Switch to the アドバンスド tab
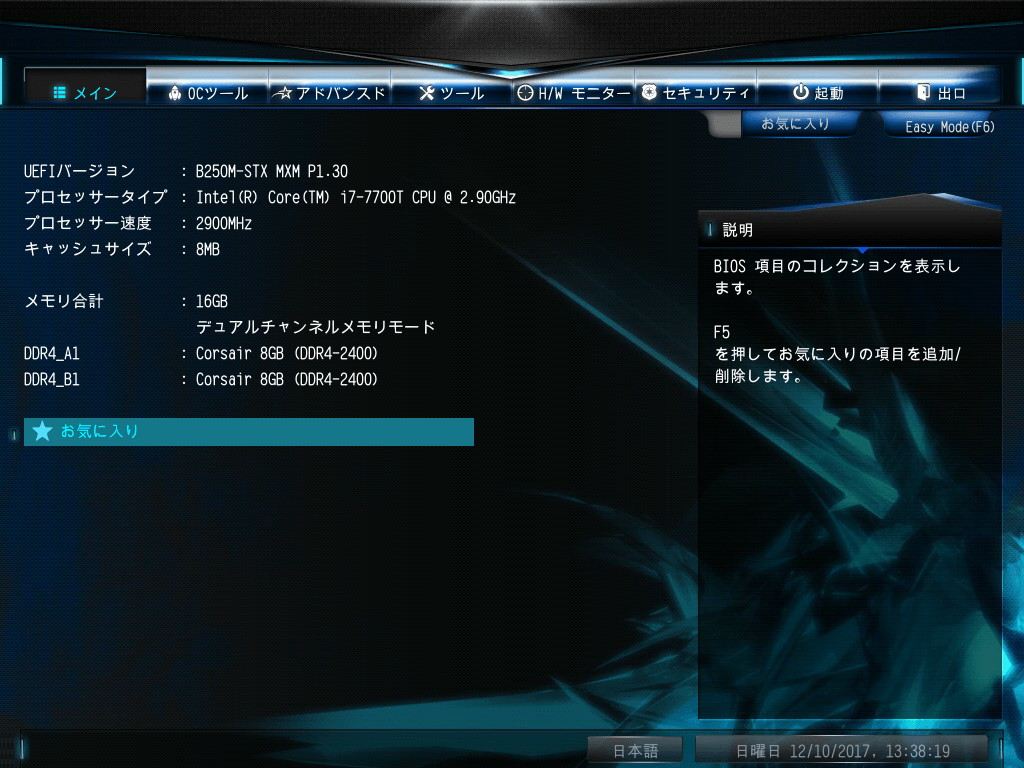Image resolution: width=1024 pixels, height=768 pixels. [x=329, y=89]
